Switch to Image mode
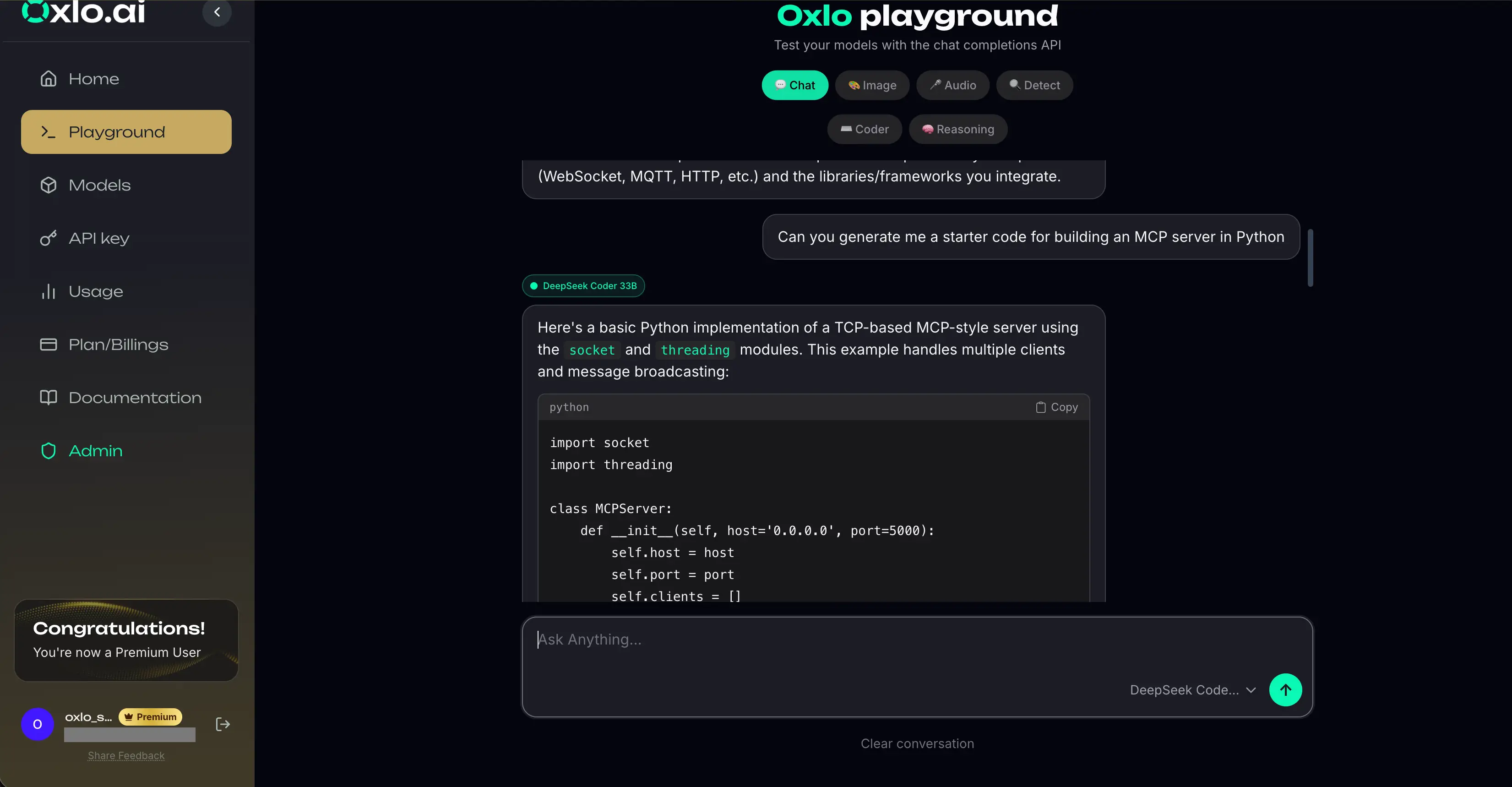This screenshot has height=787, width=1512. tap(872, 85)
